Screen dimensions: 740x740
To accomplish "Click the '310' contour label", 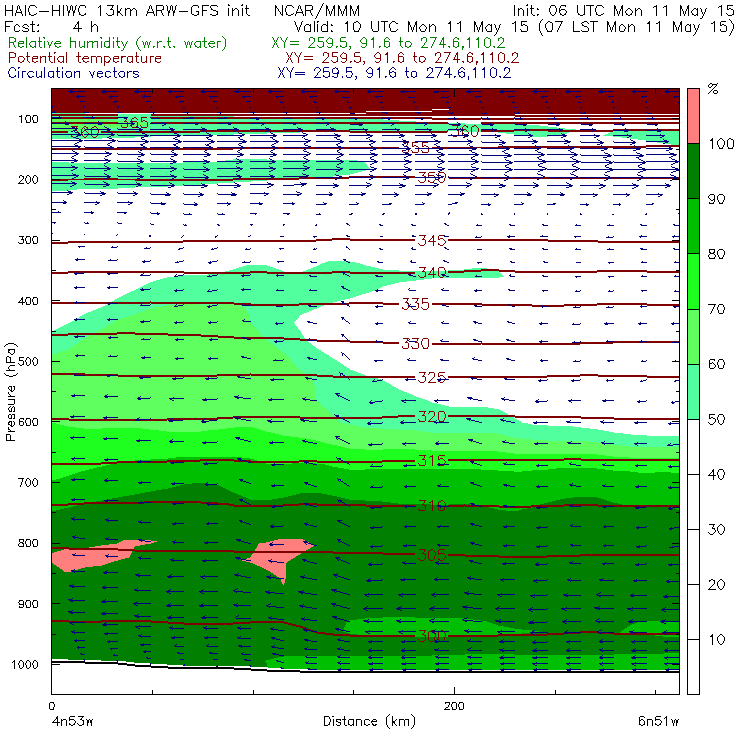I will 432,506.
